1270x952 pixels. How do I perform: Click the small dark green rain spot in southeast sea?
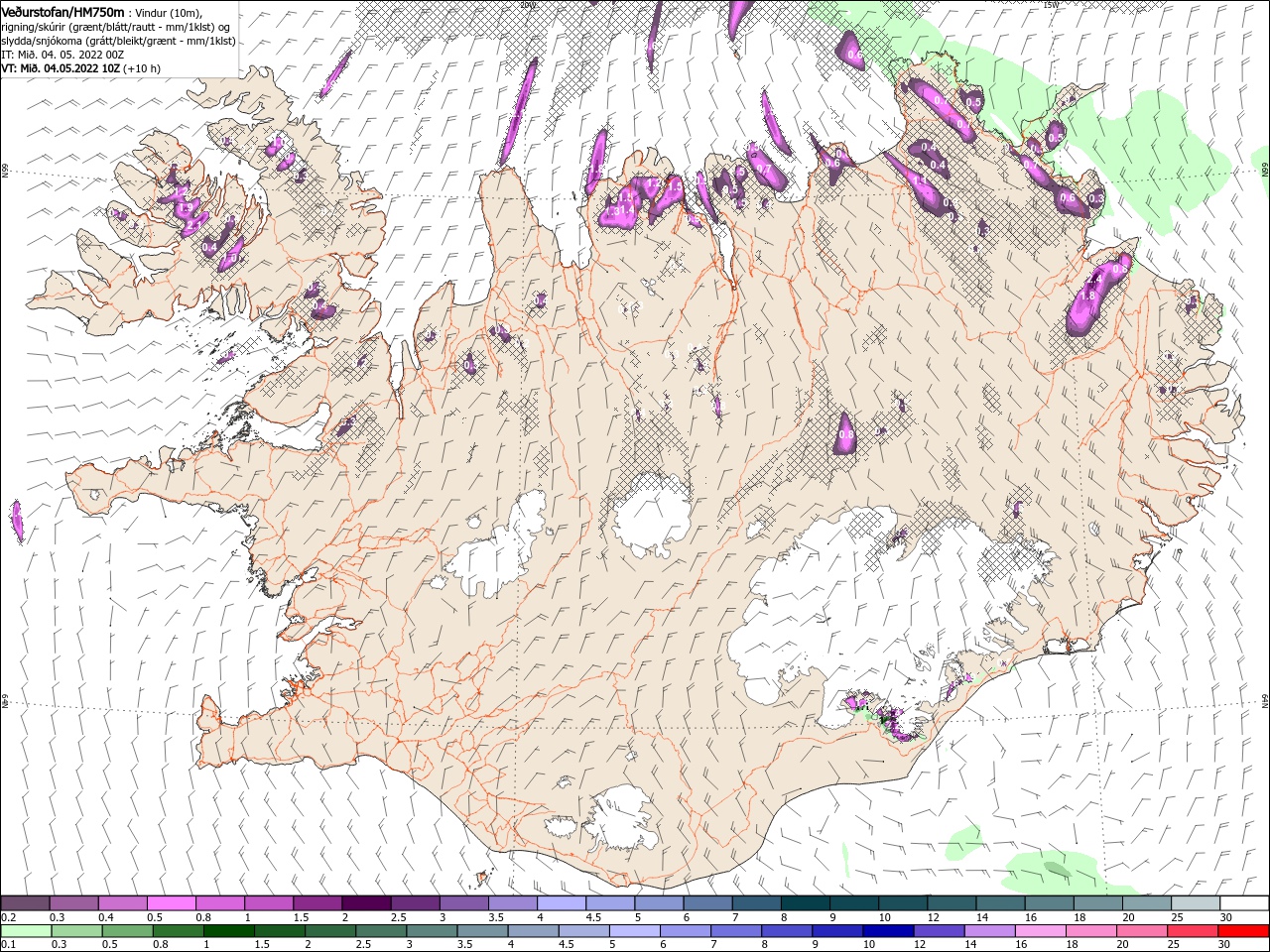coord(1057,869)
